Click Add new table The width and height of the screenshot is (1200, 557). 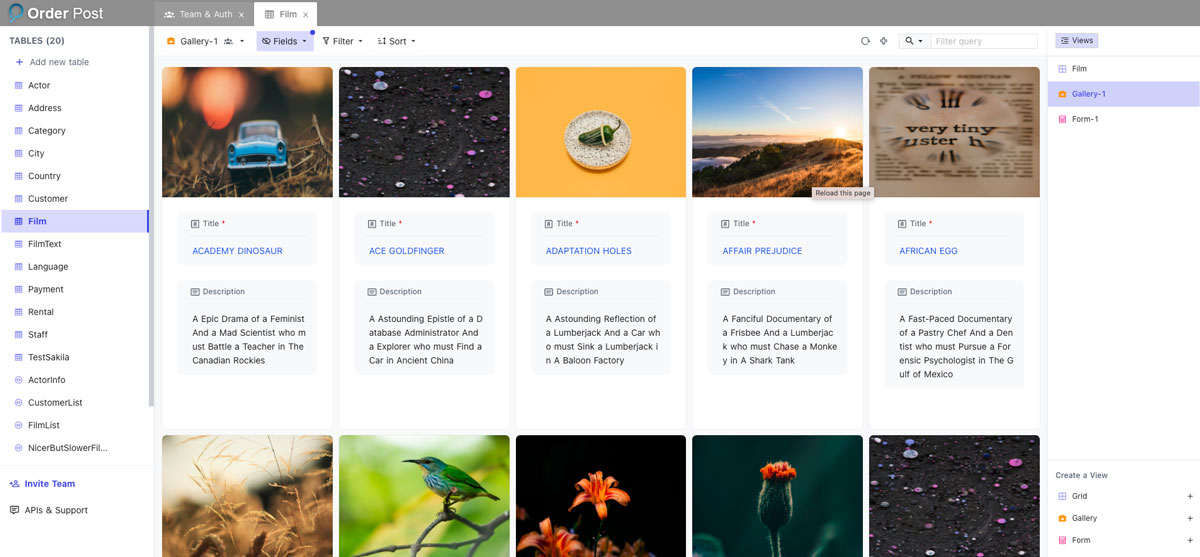tap(59, 62)
